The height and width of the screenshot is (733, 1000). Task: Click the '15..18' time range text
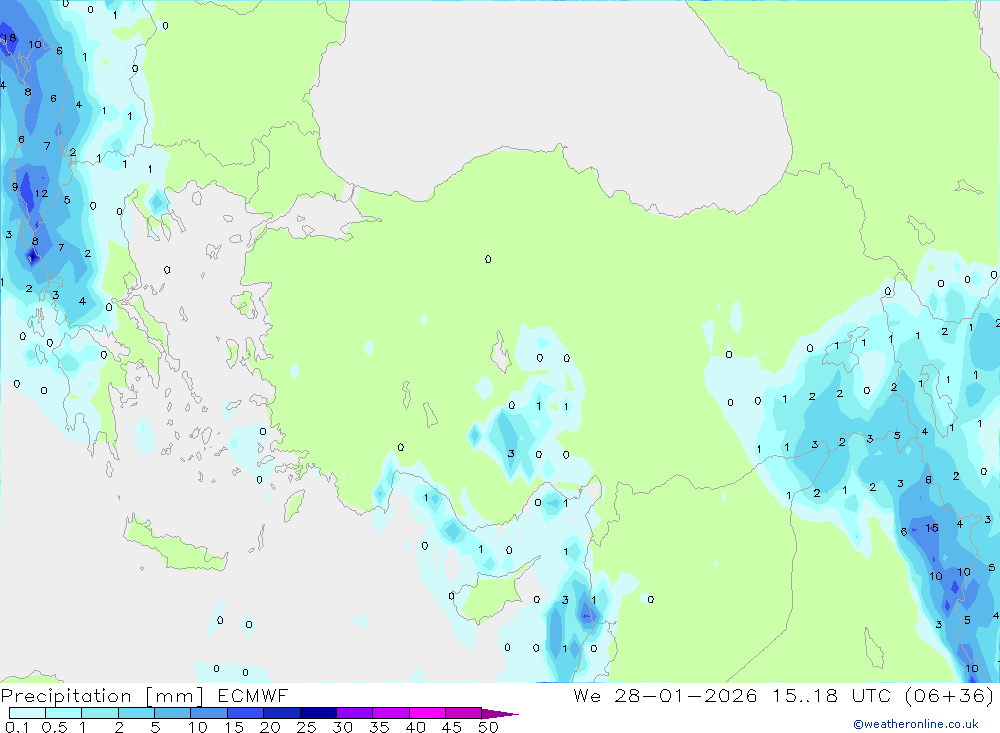(805, 695)
